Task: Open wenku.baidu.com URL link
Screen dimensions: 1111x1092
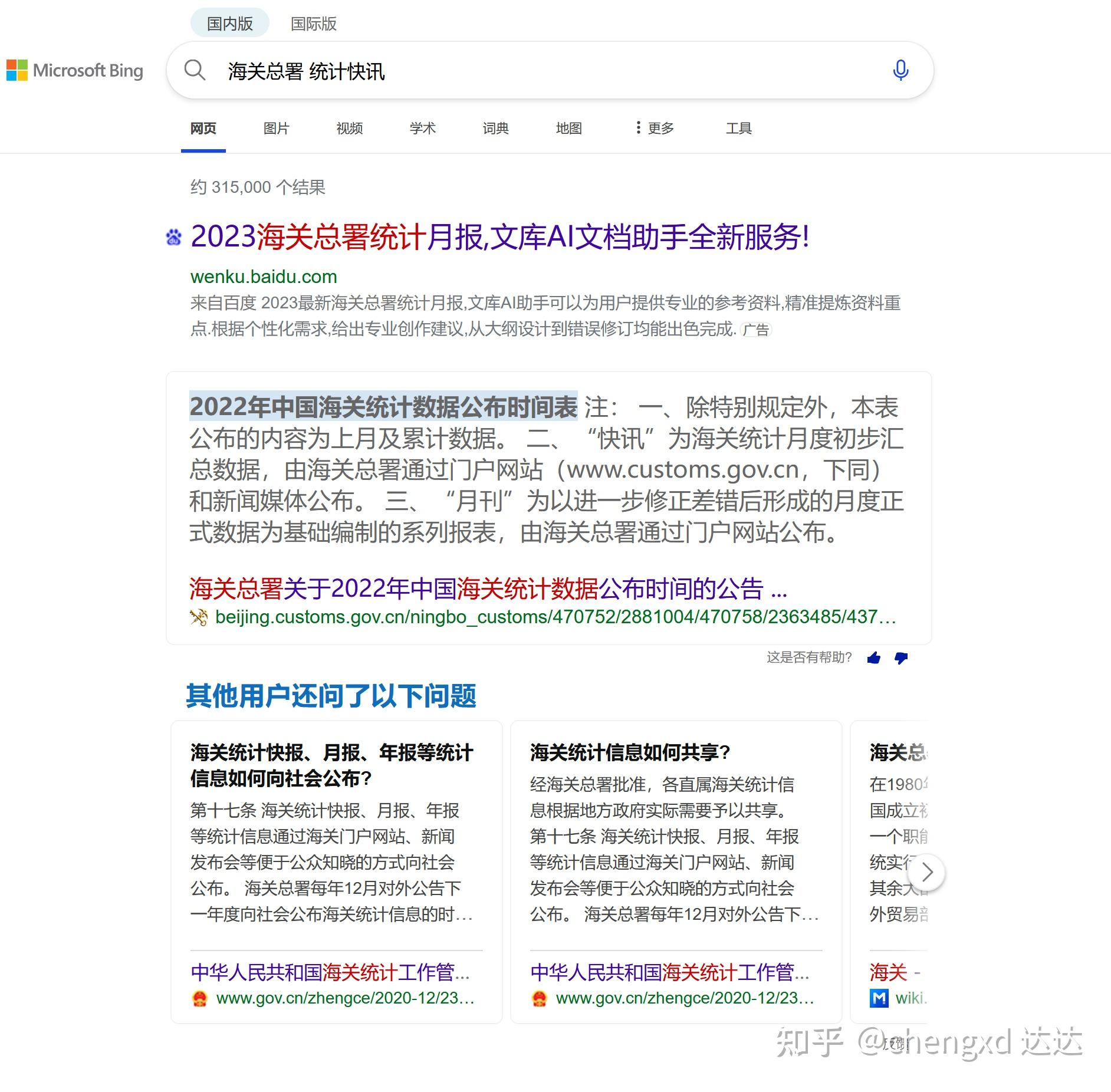Action: click(x=264, y=277)
